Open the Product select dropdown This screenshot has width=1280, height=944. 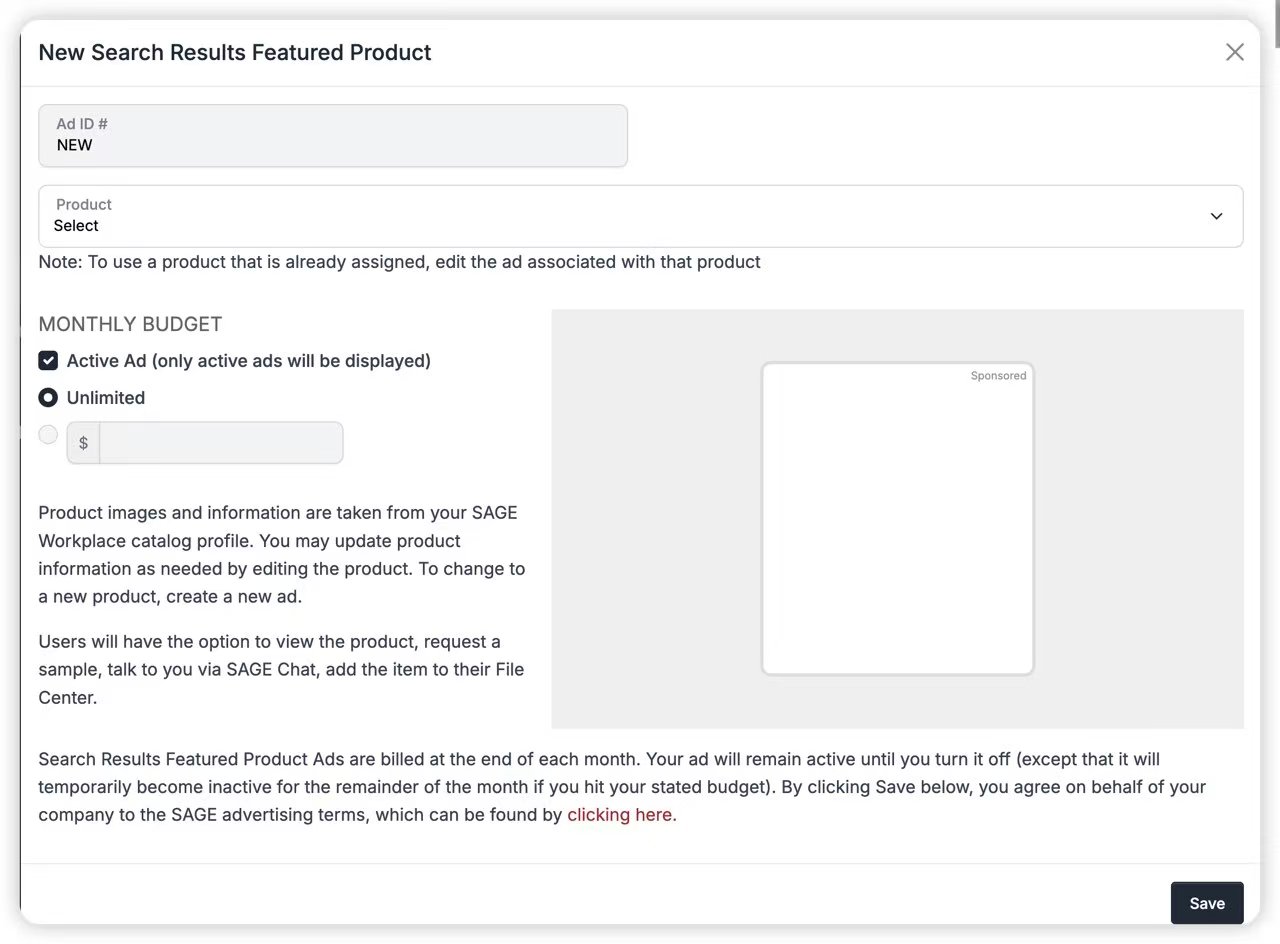(x=640, y=216)
